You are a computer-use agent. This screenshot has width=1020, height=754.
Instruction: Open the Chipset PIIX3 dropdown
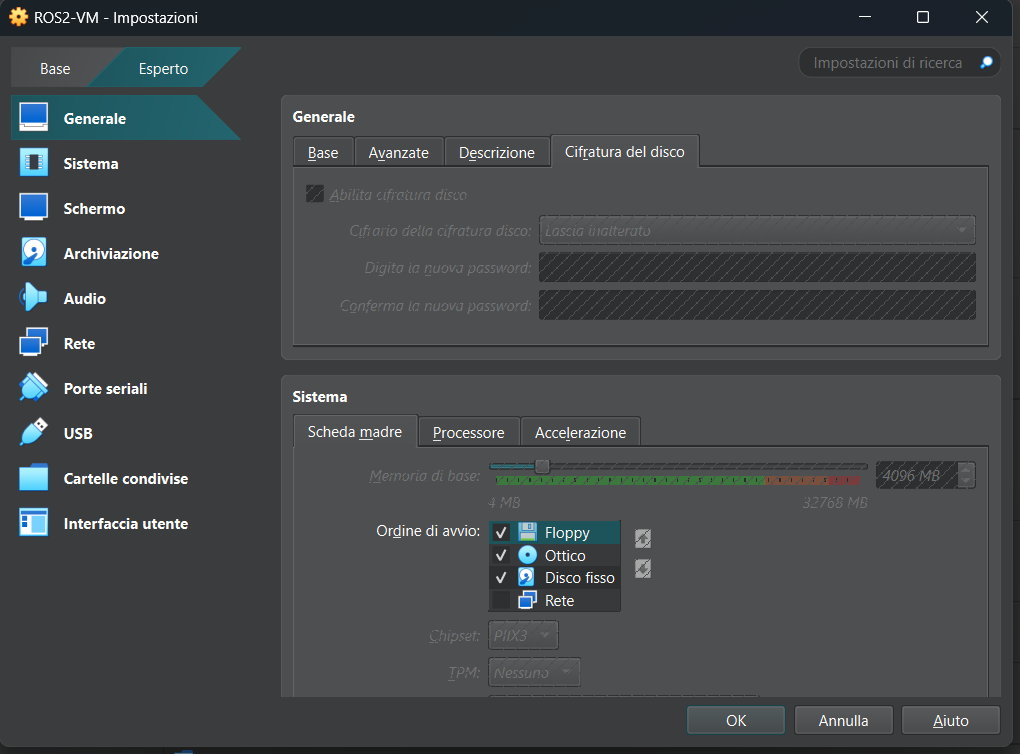[x=524, y=635]
